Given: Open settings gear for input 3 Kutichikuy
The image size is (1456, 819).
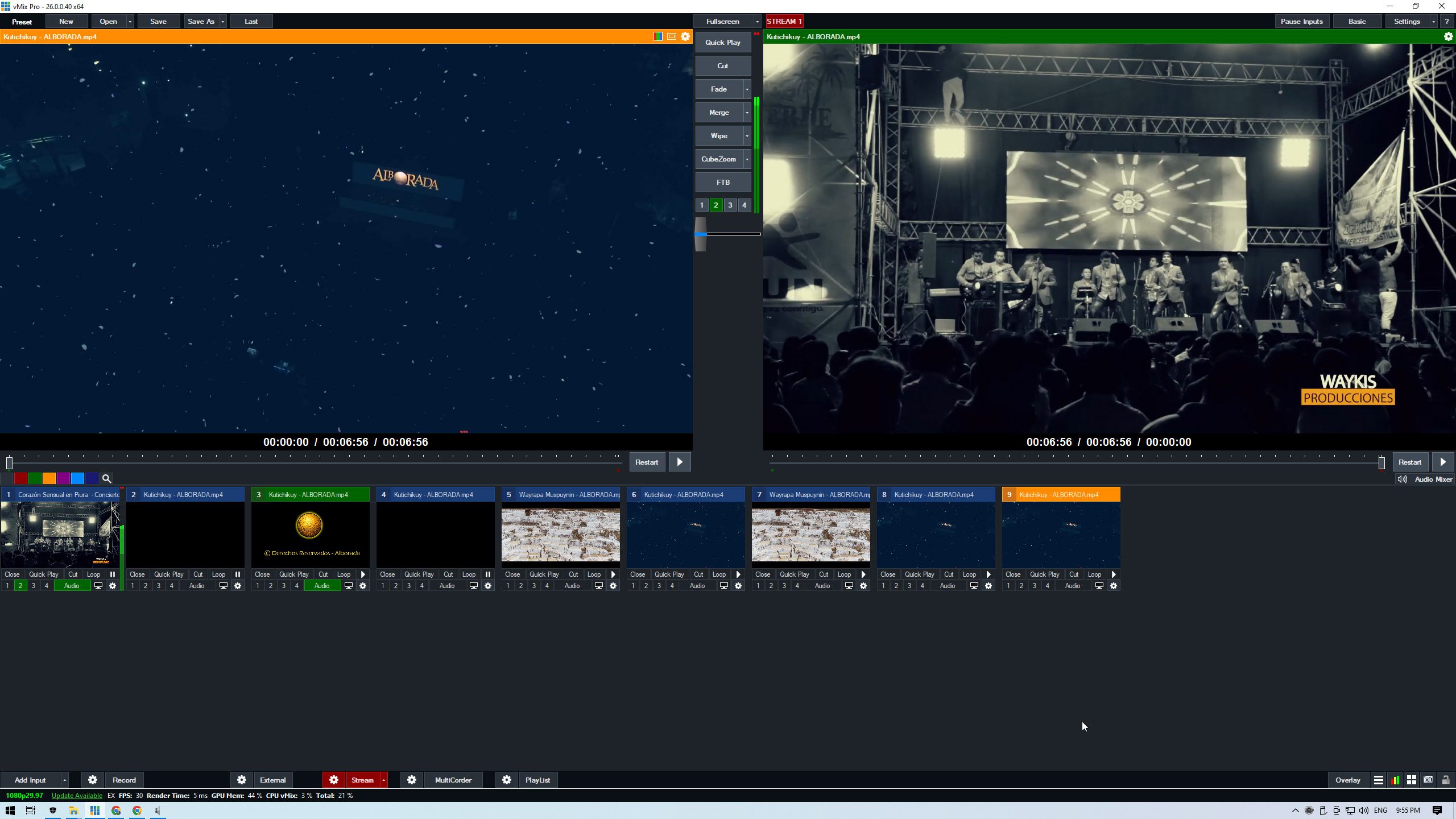Looking at the screenshot, I should click(x=363, y=585).
